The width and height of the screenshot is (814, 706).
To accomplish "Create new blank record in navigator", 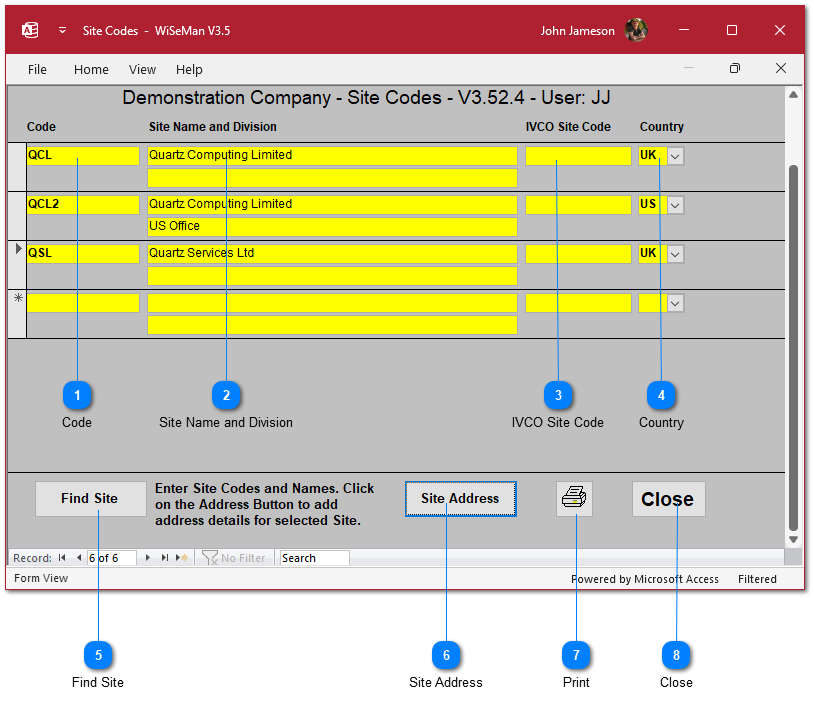I will pyautogui.click(x=182, y=558).
